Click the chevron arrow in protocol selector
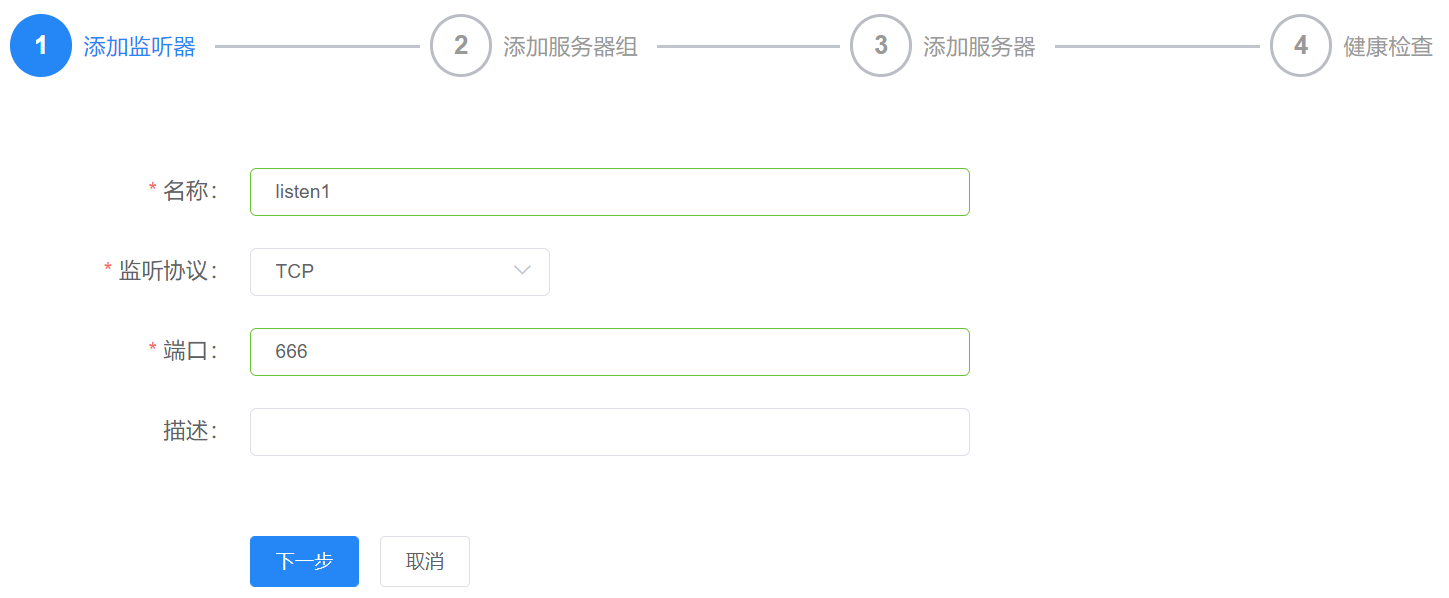 coord(522,271)
